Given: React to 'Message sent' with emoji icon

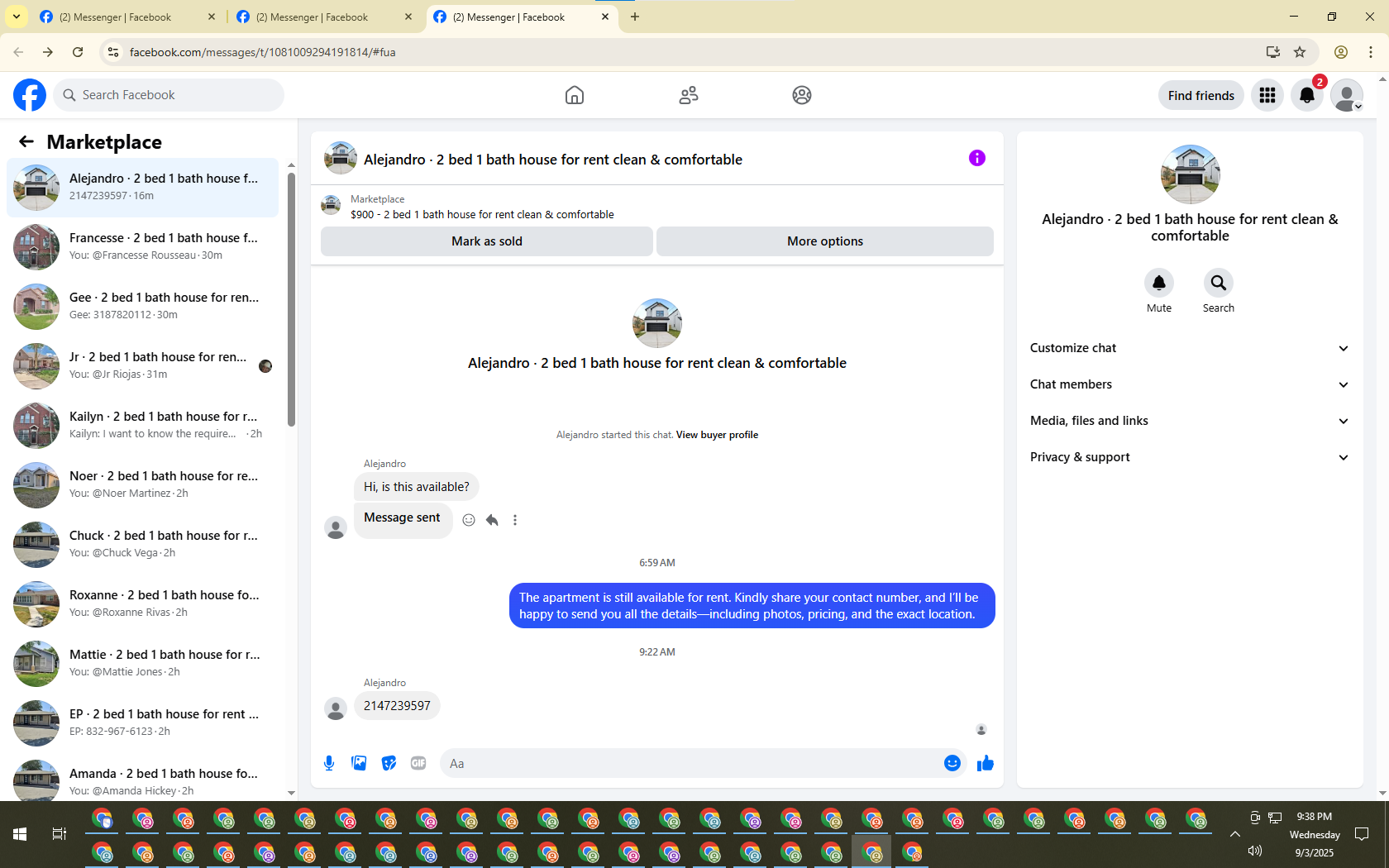Looking at the screenshot, I should coord(469,520).
